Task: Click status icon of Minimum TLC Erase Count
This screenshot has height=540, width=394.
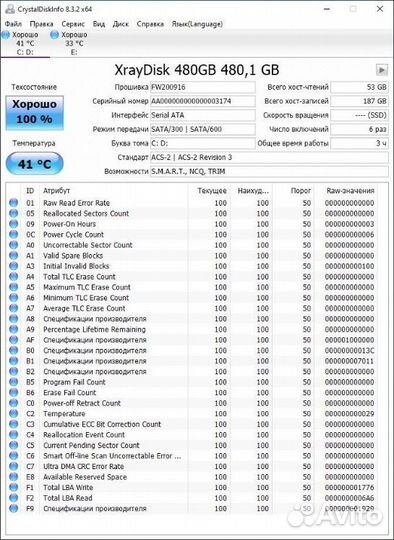Action: (x=13, y=298)
